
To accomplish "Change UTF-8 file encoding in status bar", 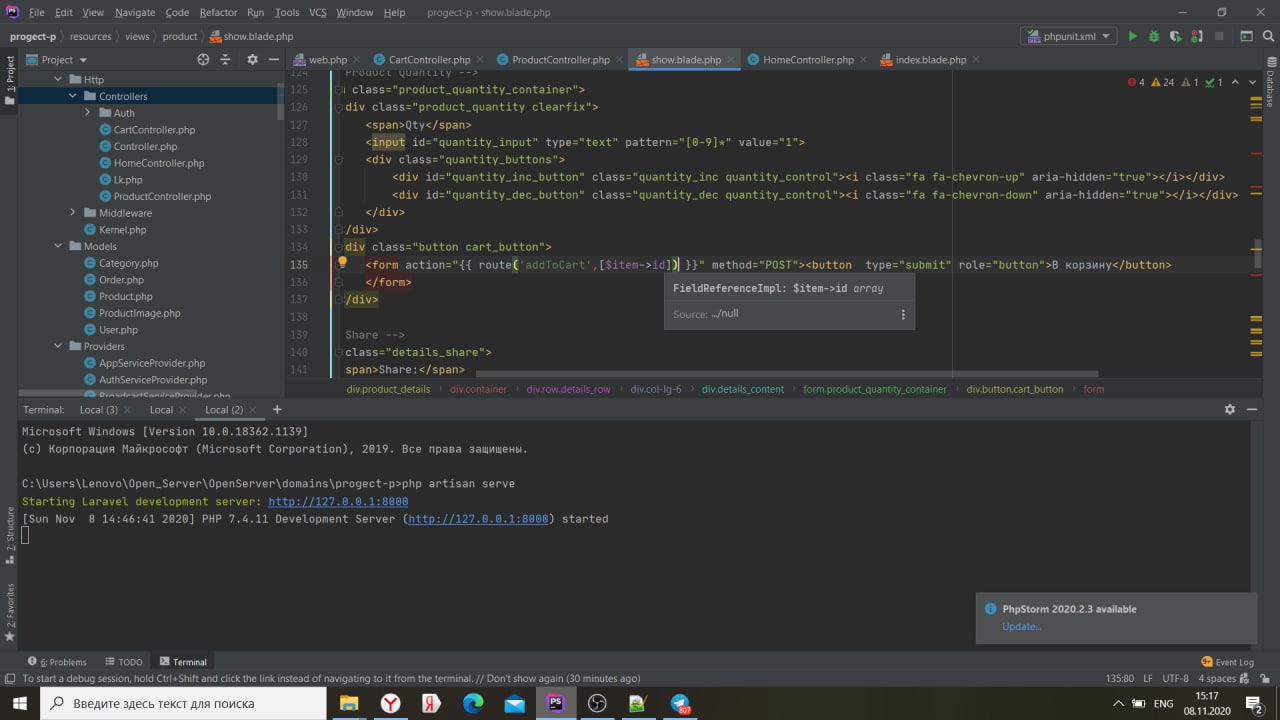I will click(1176, 679).
